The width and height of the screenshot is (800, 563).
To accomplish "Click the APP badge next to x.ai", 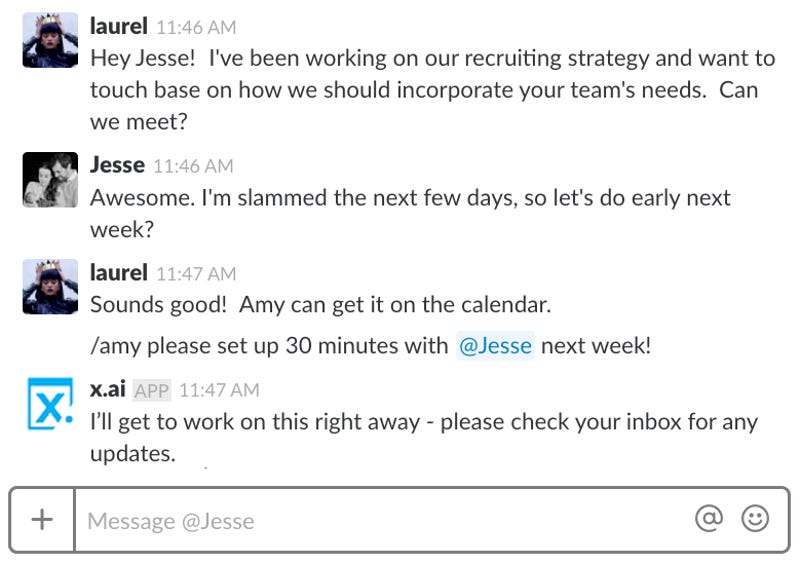I will (x=152, y=391).
